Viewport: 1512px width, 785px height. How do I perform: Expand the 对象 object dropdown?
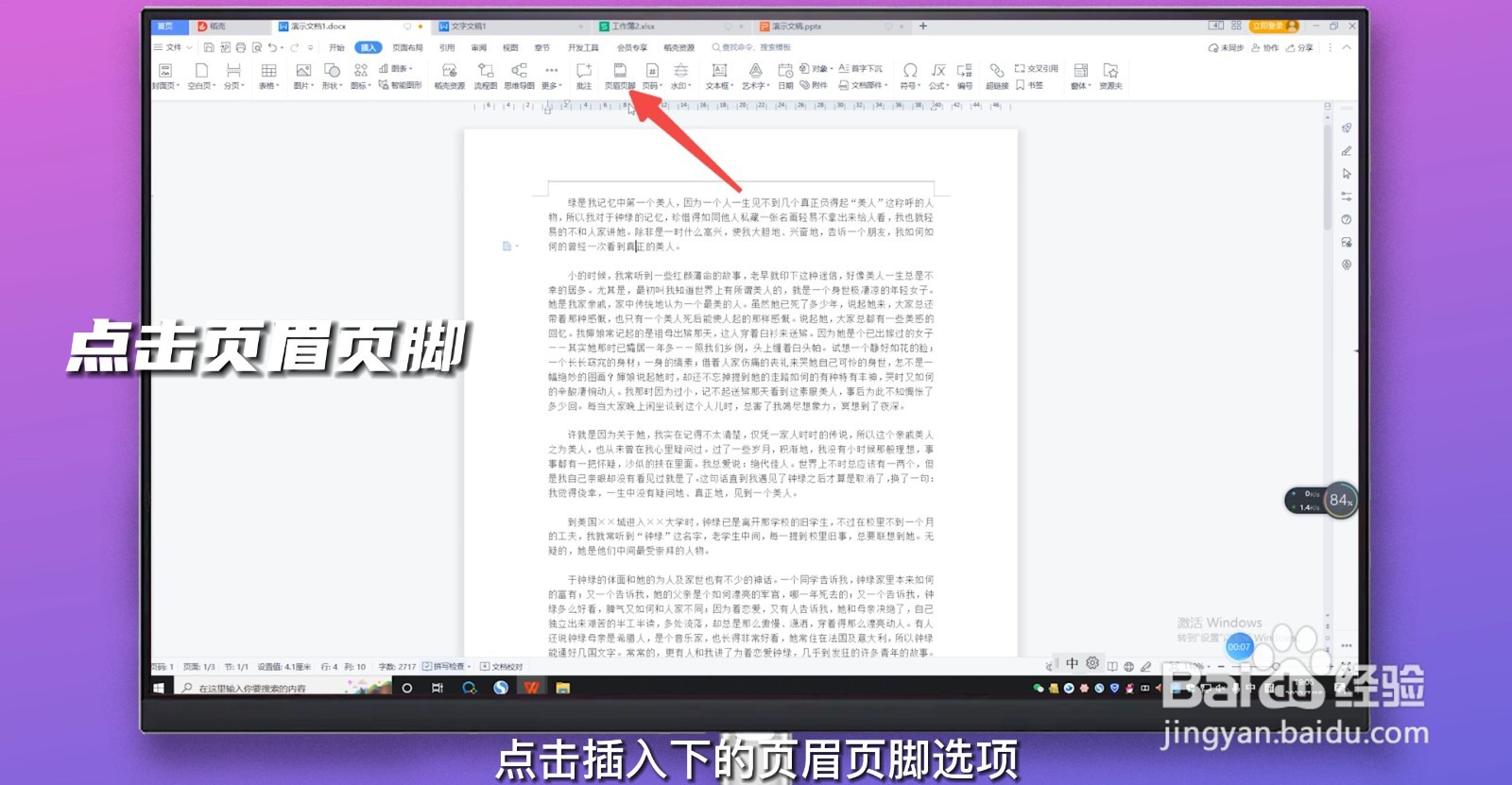[x=817, y=68]
